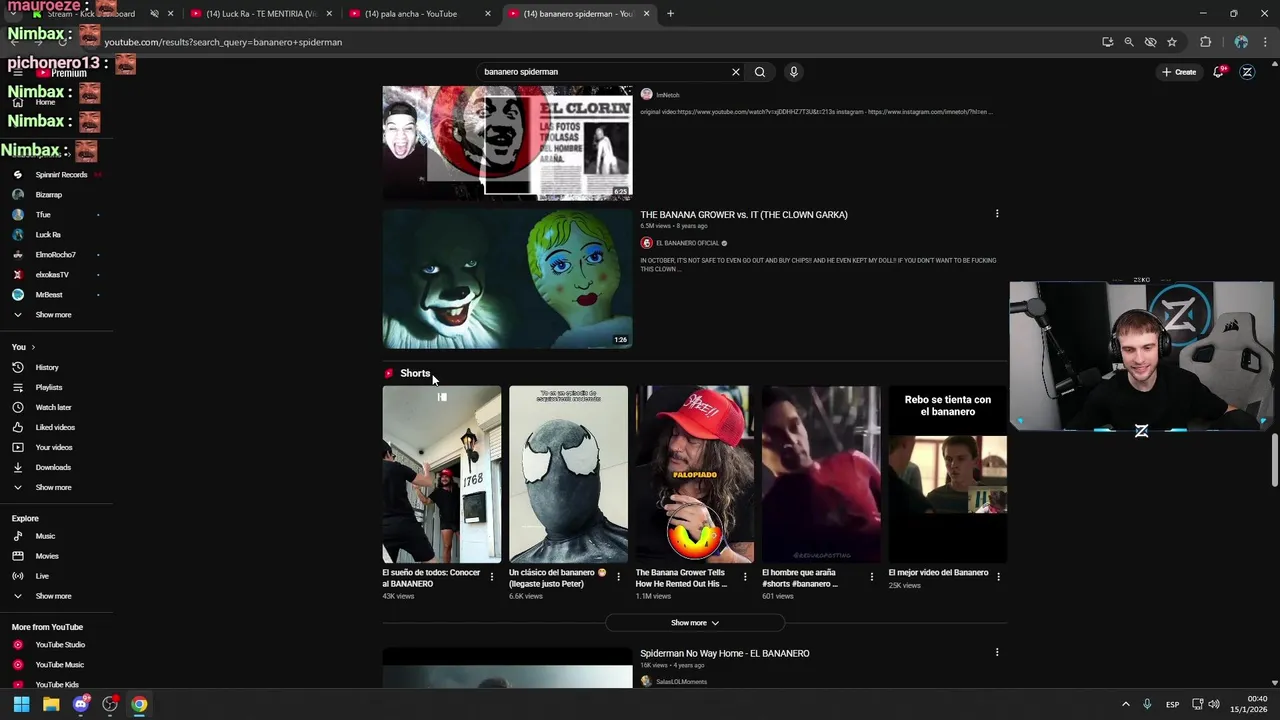Viewport: 1280px width, 720px height.
Task: Expand the Explore section Show more
Action: tap(53, 596)
